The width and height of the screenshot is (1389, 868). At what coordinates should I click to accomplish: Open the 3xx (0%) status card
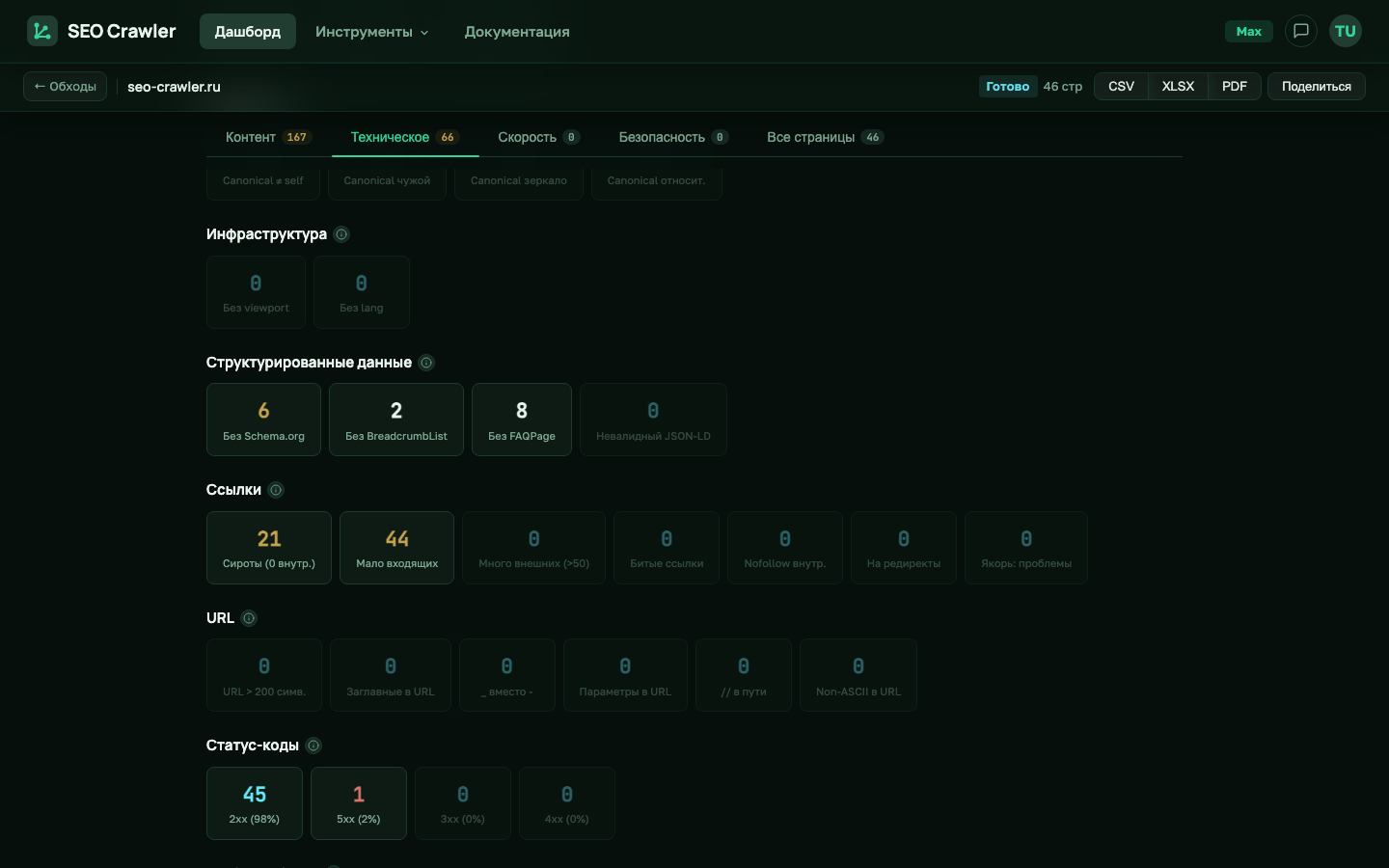pyautogui.click(x=463, y=803)
